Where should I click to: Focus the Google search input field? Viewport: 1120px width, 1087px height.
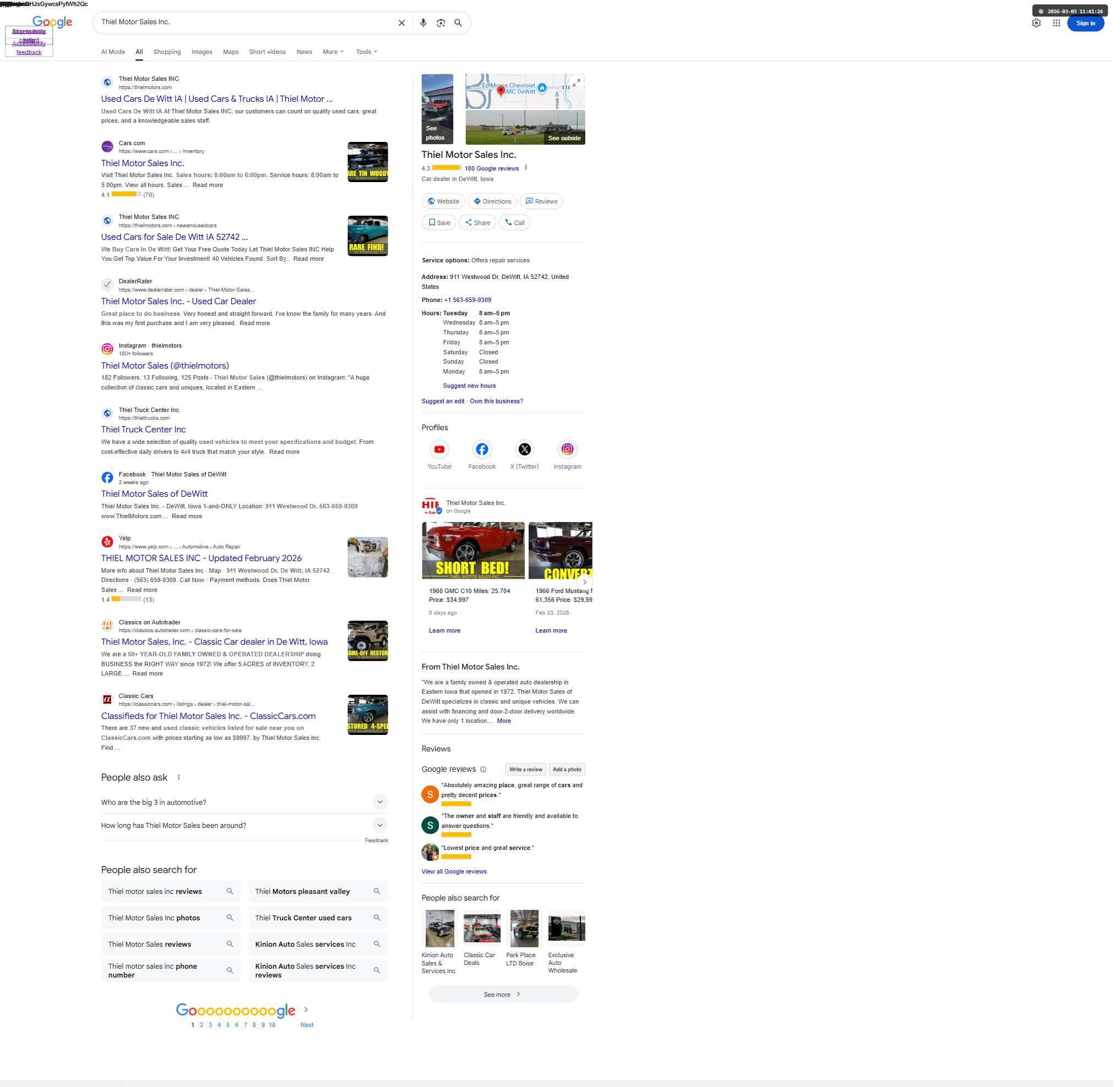246,23
